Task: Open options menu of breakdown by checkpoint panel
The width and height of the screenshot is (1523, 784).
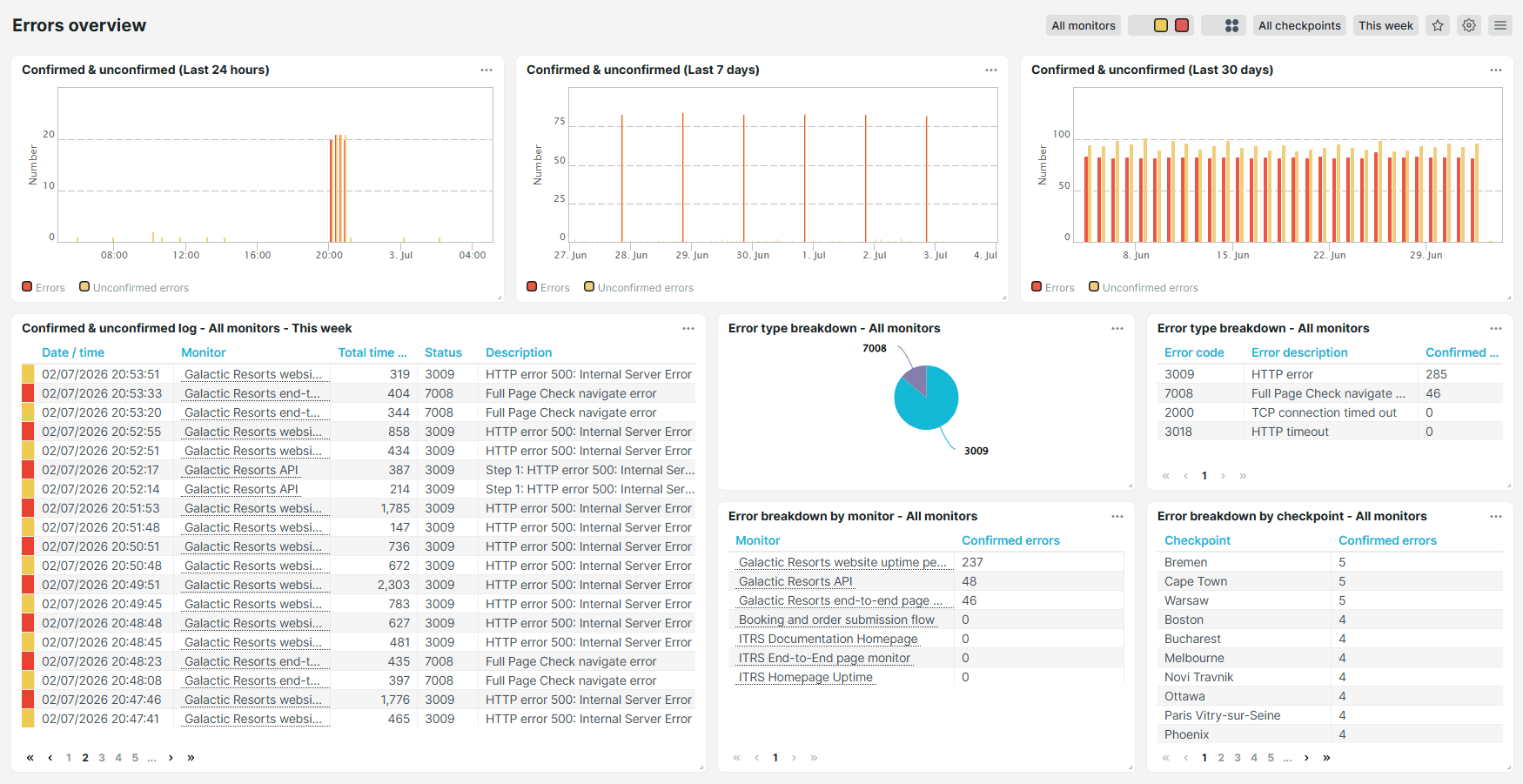Action: coord(1496,516)
